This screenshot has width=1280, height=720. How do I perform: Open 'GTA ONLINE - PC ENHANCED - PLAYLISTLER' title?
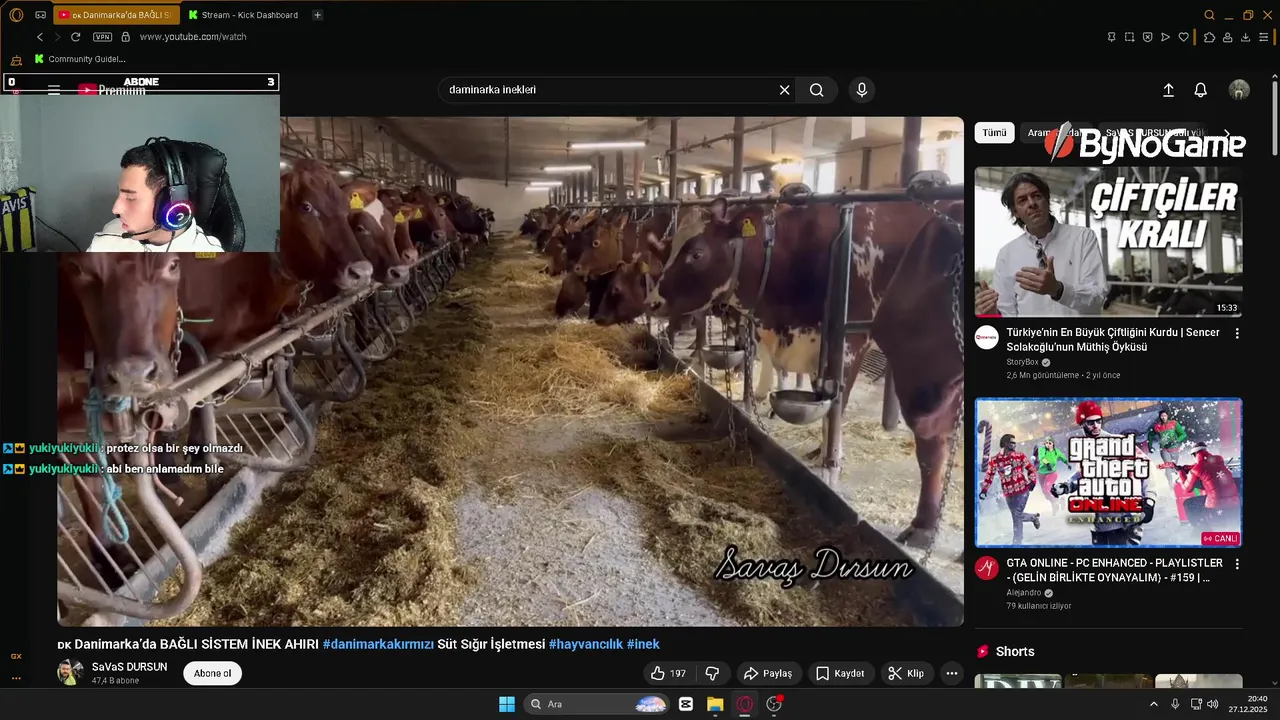1115,570
